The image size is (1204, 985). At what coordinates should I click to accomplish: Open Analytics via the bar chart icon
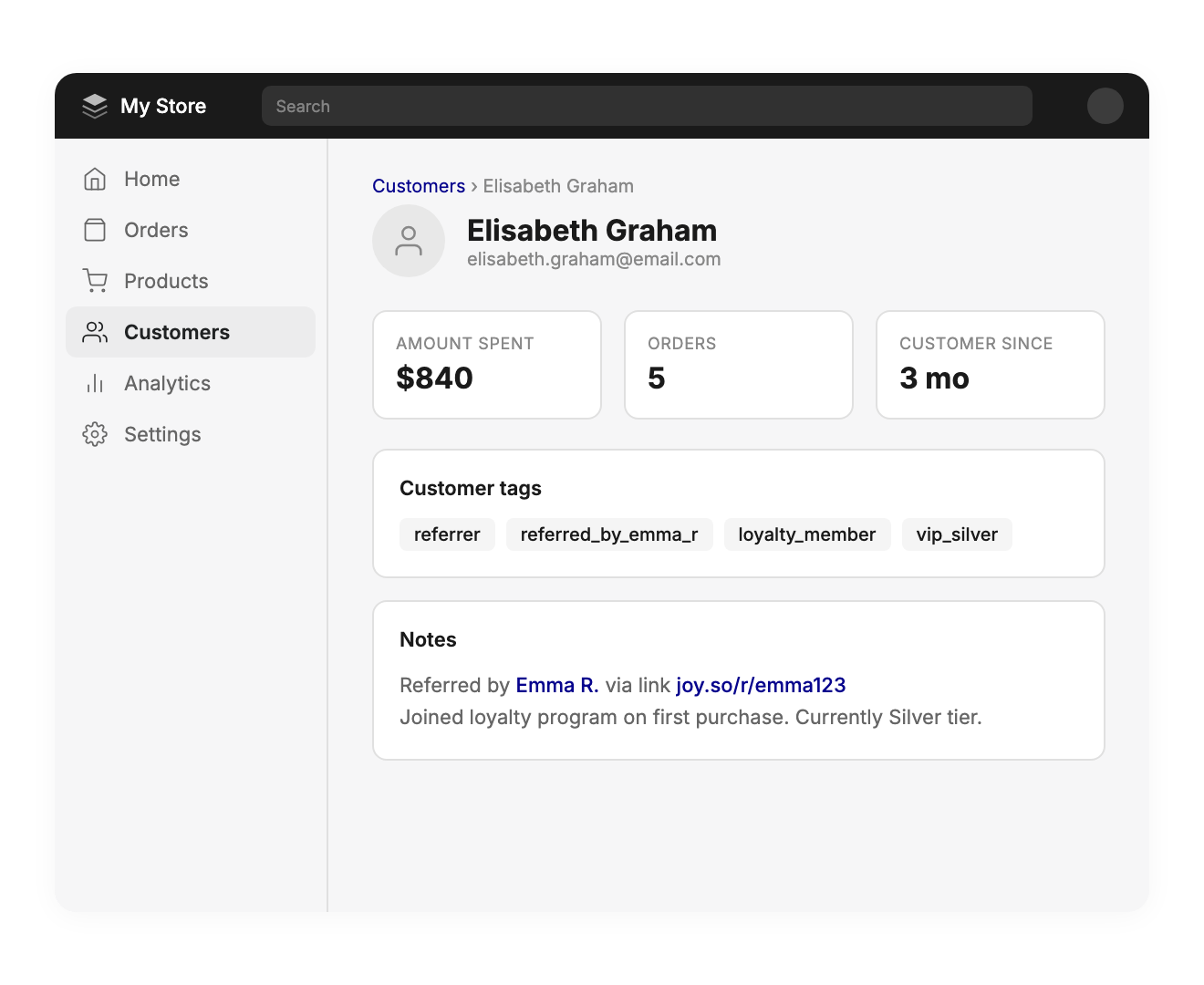[x=95, y=383]
